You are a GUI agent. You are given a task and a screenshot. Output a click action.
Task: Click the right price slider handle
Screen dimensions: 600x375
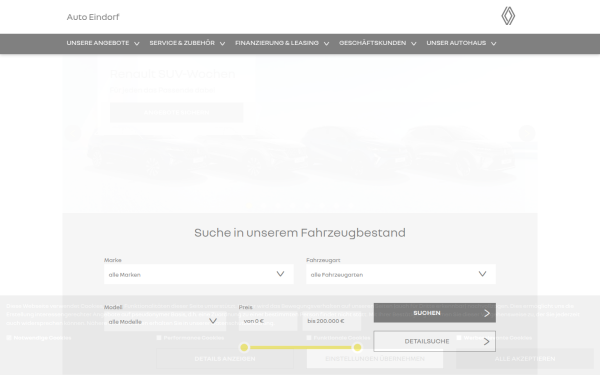pyautogui.click(x=357, y=347)
